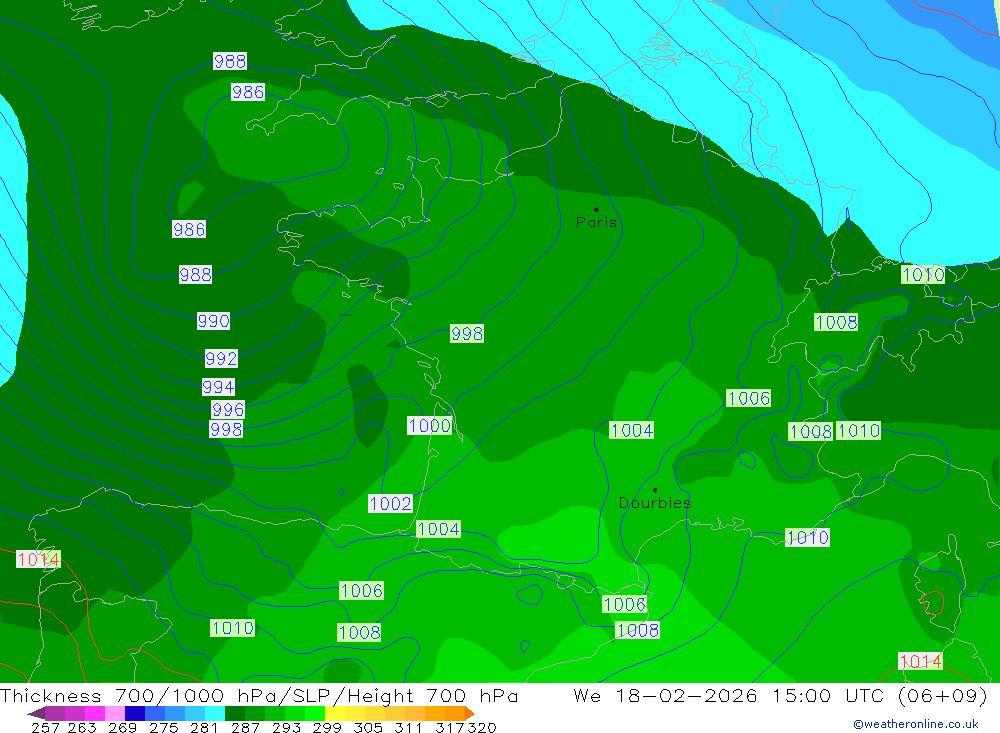The height and width of the screenshot is (733, 1000).
Task: Pick the light pink legend swatch
Action: tap(115, 713)
